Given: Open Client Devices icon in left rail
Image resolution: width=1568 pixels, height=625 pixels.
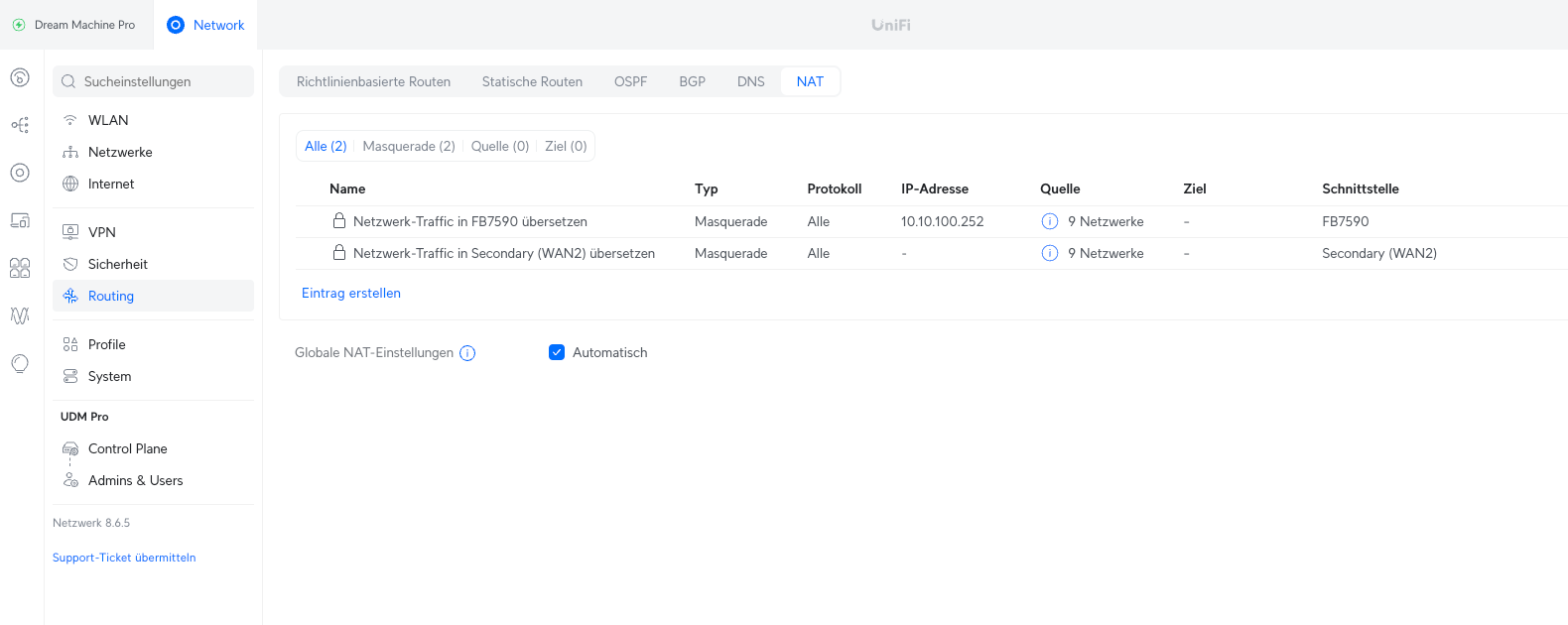Looking at the screenshot, I should click(x=20, y=220).
